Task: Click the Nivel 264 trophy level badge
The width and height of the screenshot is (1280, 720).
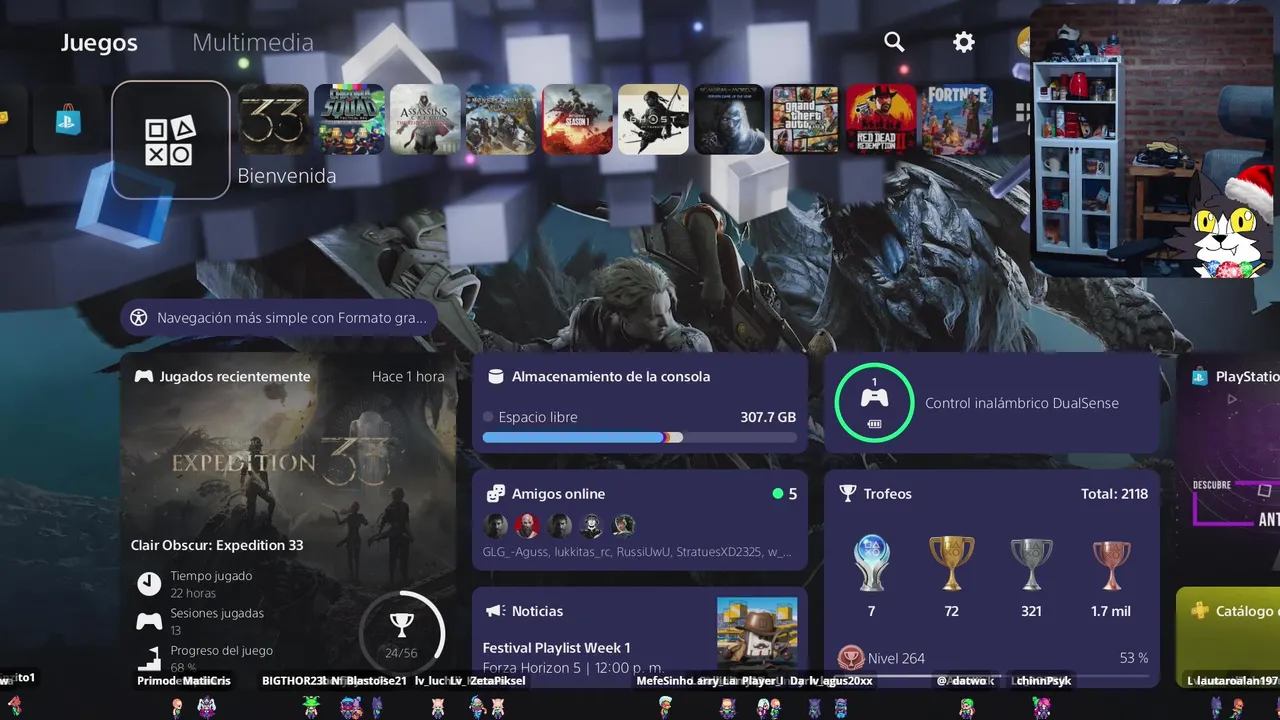Action: pyautogui.click(x=851, y=658)
